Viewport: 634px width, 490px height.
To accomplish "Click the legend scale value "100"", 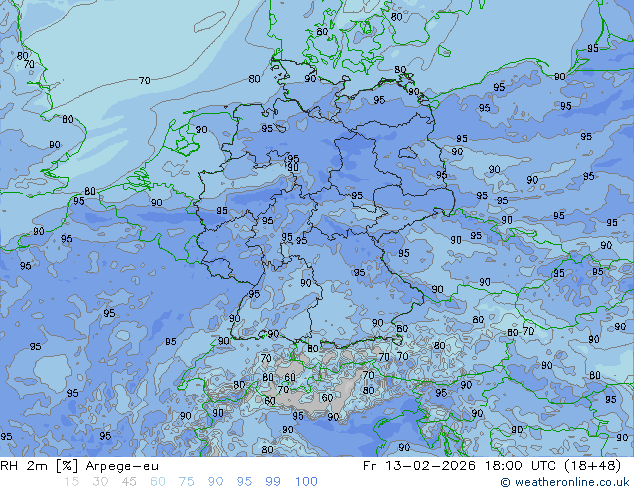I will pos(306,482).
